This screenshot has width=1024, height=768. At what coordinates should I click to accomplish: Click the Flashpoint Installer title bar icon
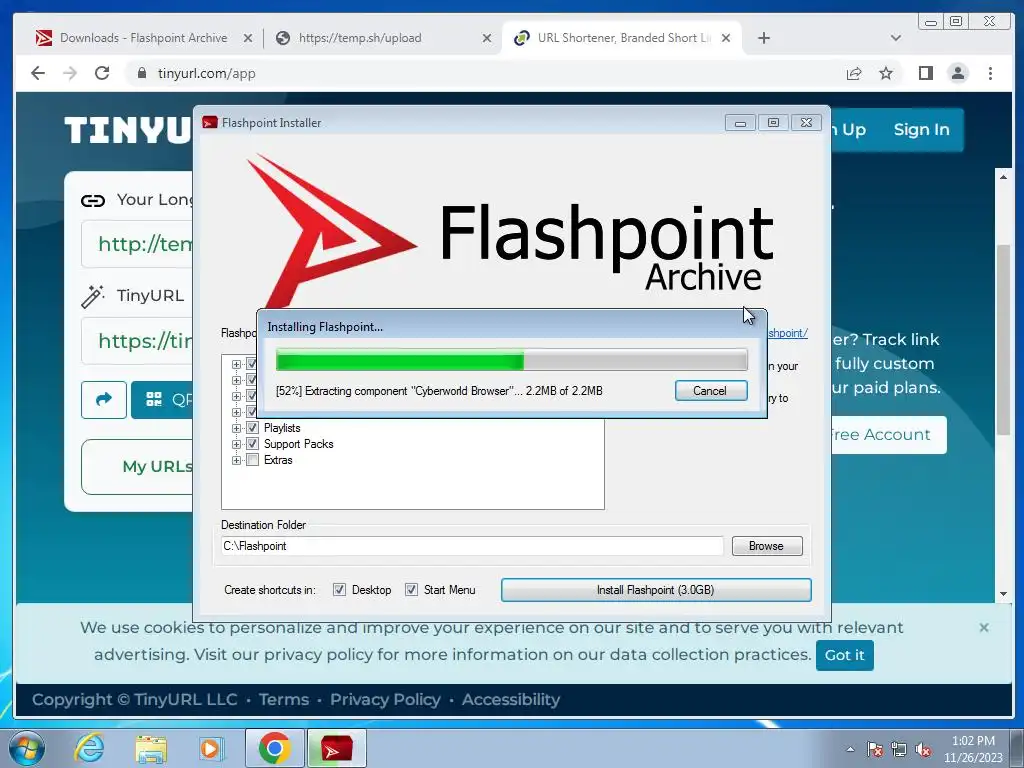[x=210, y=123]
